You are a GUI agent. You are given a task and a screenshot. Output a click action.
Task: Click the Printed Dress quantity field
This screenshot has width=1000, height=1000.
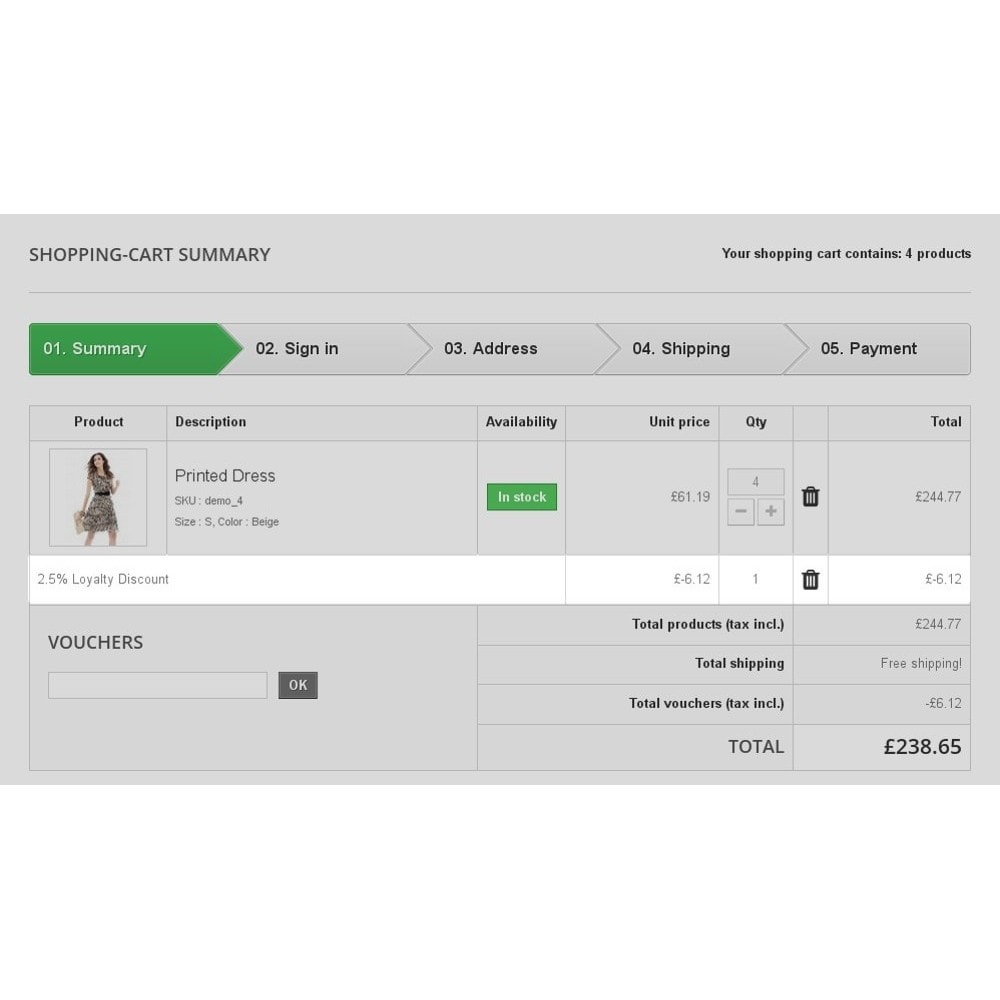(756, 482)
